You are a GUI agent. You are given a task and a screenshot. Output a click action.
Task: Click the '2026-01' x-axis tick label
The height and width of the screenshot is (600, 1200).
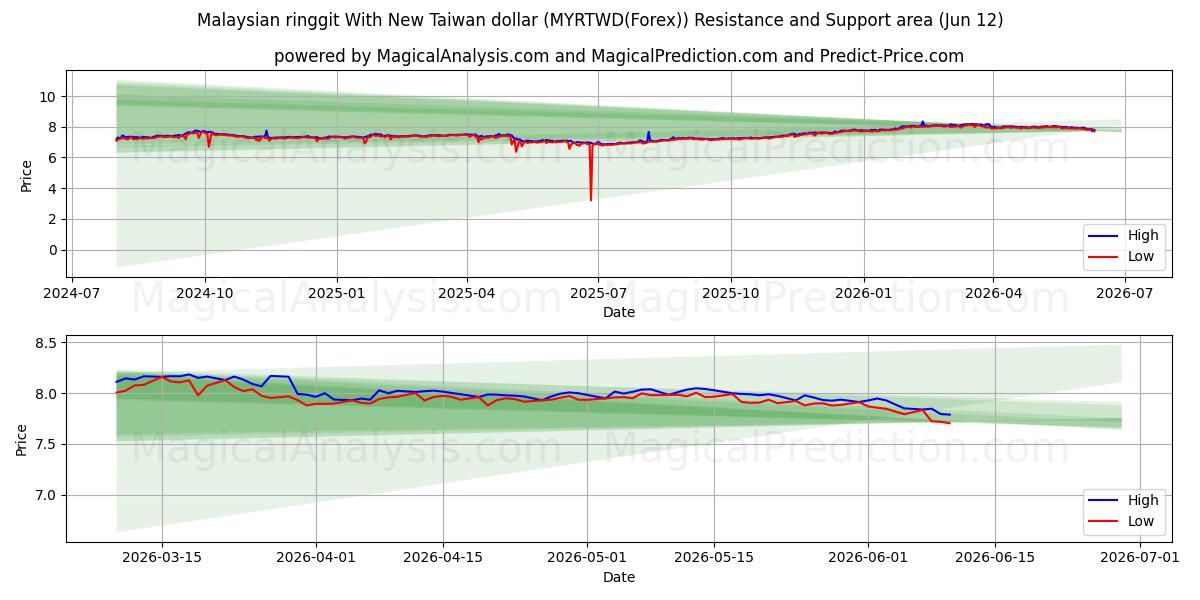(x=863, y=294)
